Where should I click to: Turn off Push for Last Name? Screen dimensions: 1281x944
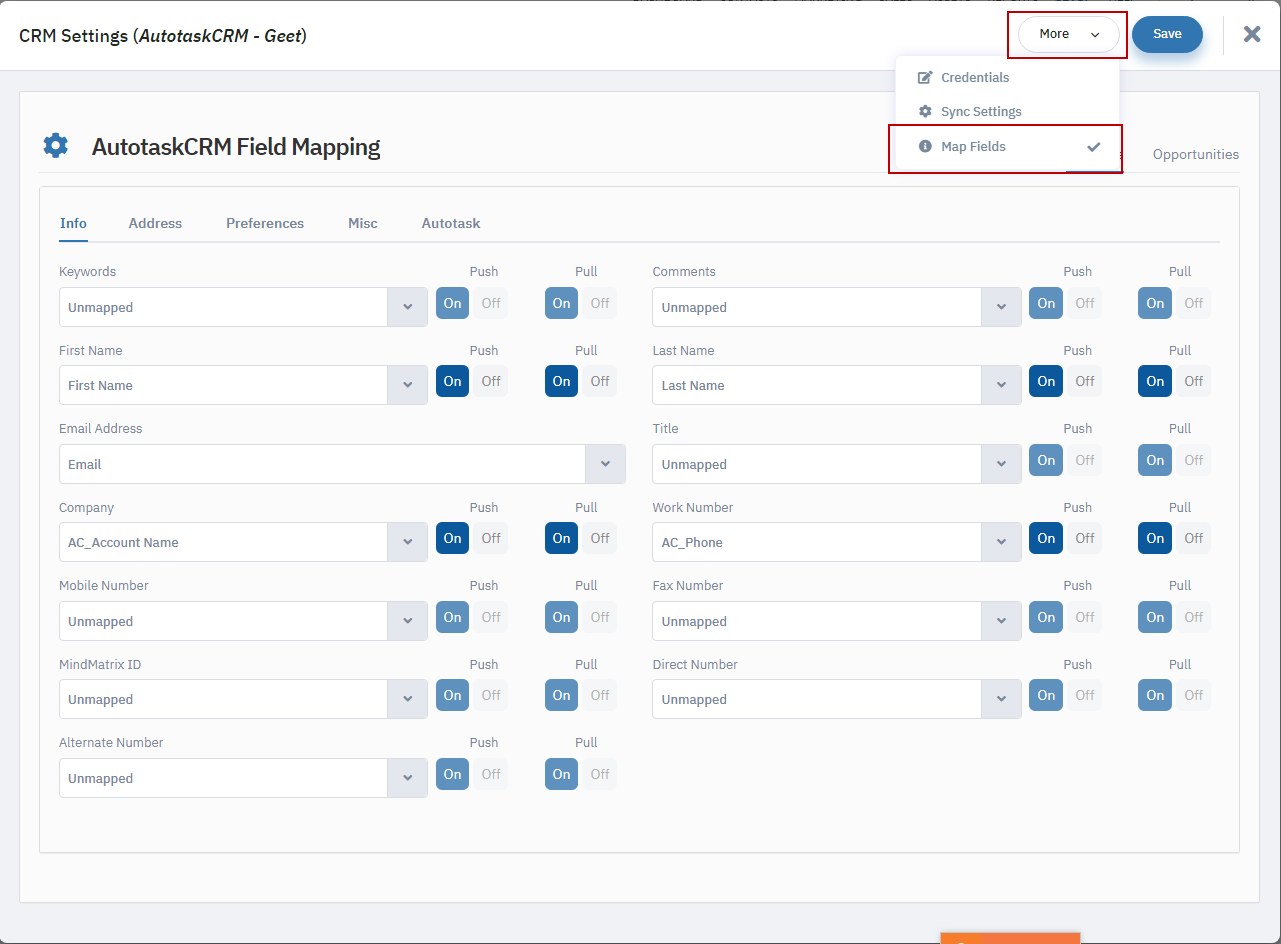[x=1085, y=381]
